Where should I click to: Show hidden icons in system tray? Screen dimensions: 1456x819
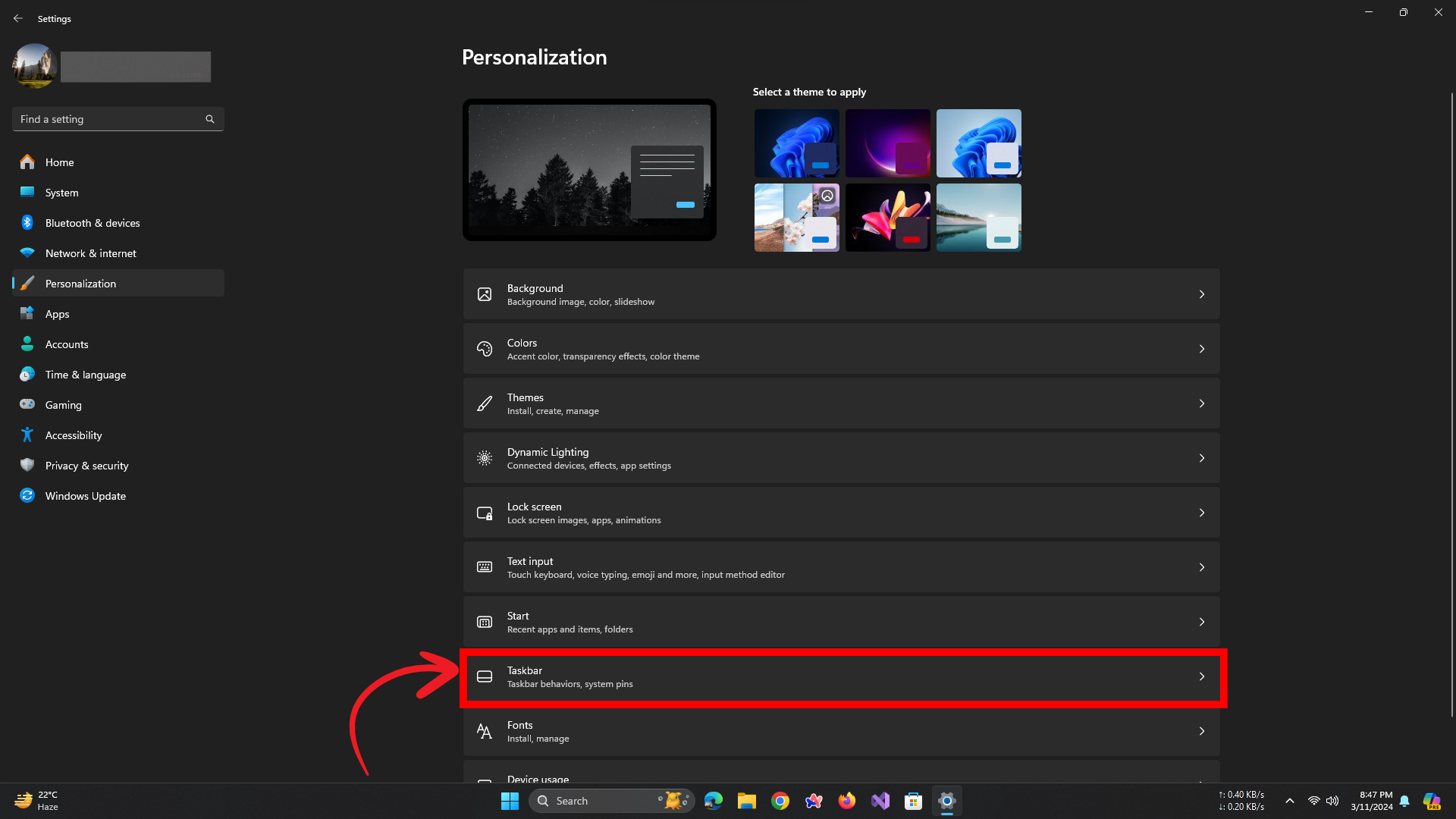coord(1289,801)
